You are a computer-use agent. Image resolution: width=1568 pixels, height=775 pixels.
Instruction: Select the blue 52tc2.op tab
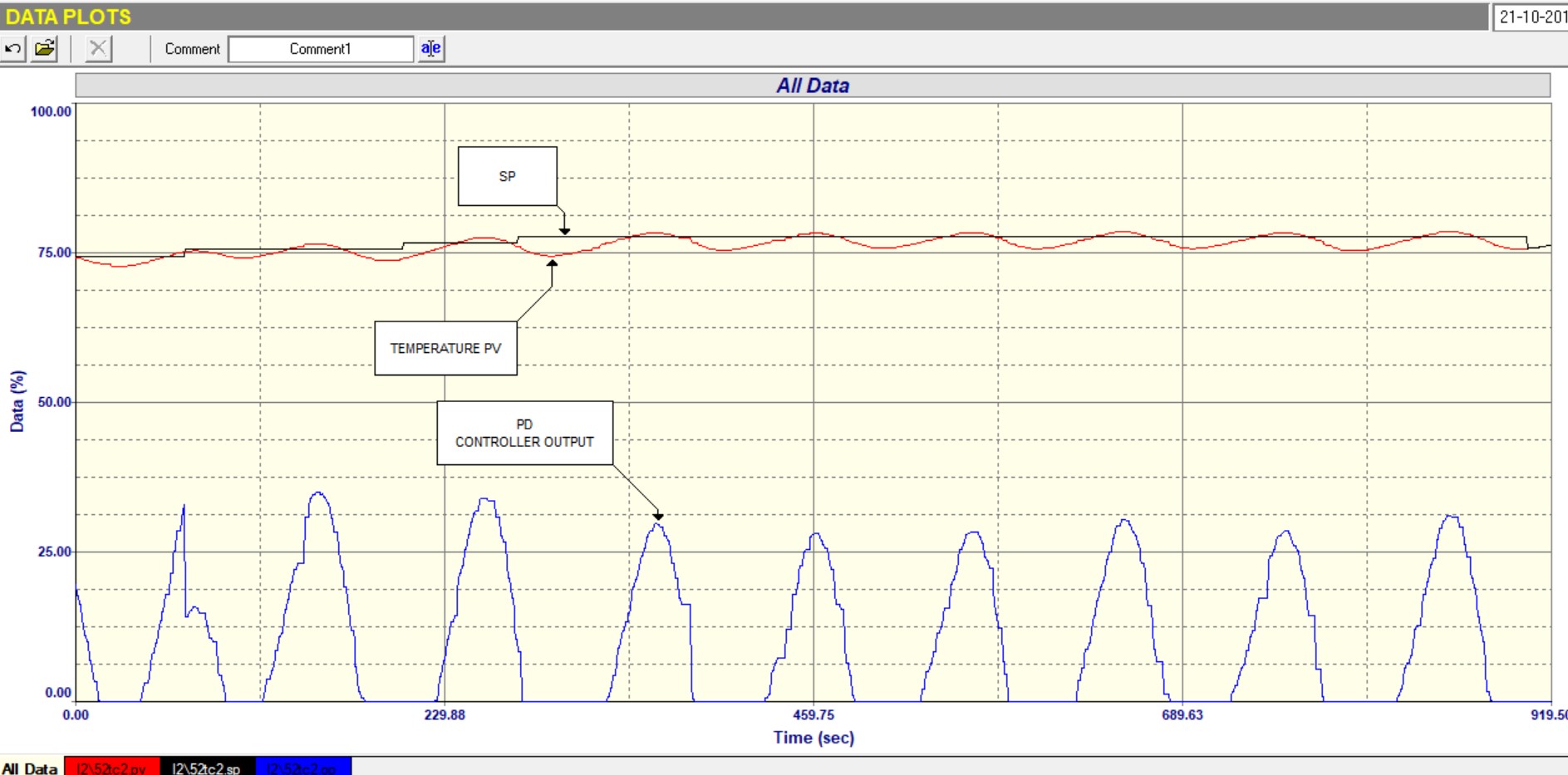(303, 768)
